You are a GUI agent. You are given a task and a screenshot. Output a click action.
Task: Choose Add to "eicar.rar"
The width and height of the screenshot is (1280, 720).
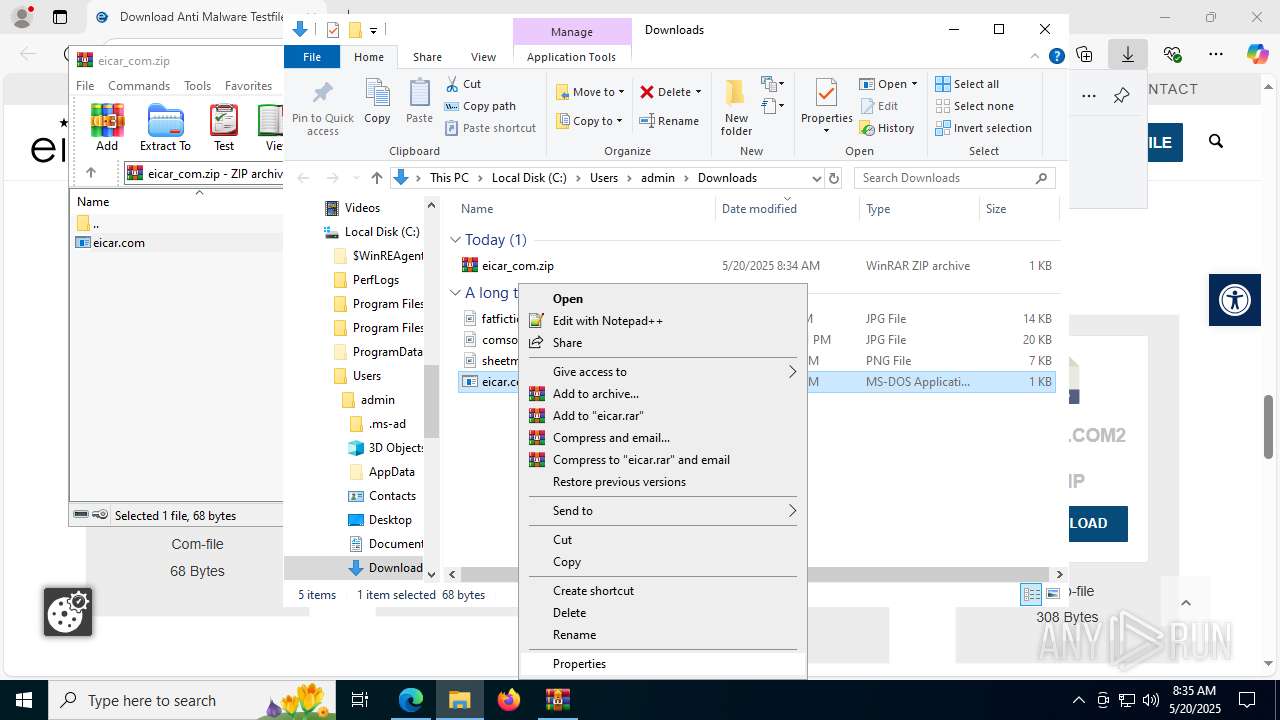tap(598, 416)
